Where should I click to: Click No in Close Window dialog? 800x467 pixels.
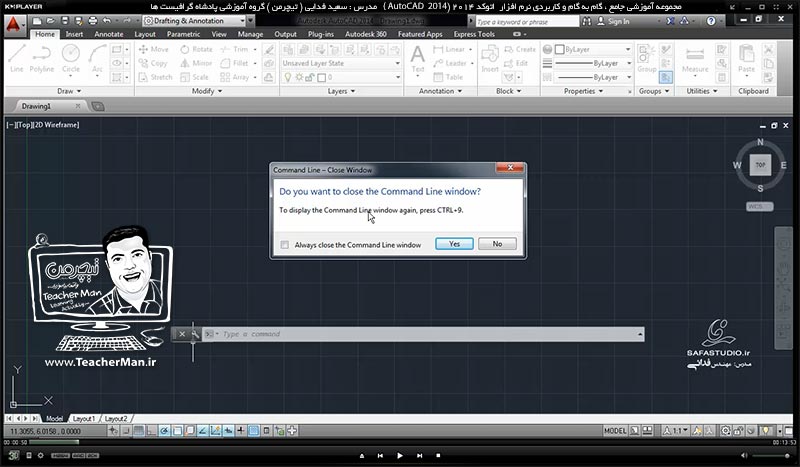tap(497, 244)
